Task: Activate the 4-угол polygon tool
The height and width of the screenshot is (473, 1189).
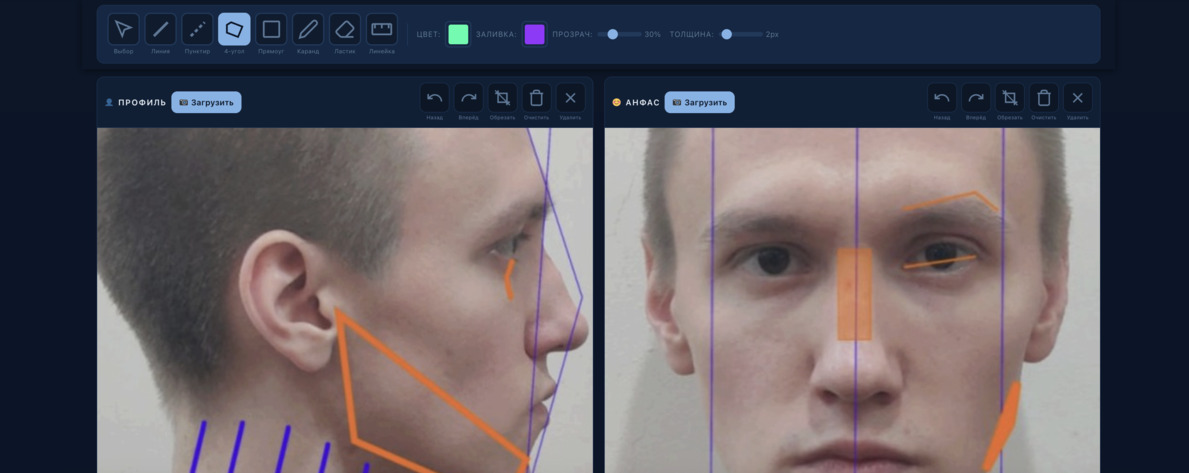Action: (234, 29)
